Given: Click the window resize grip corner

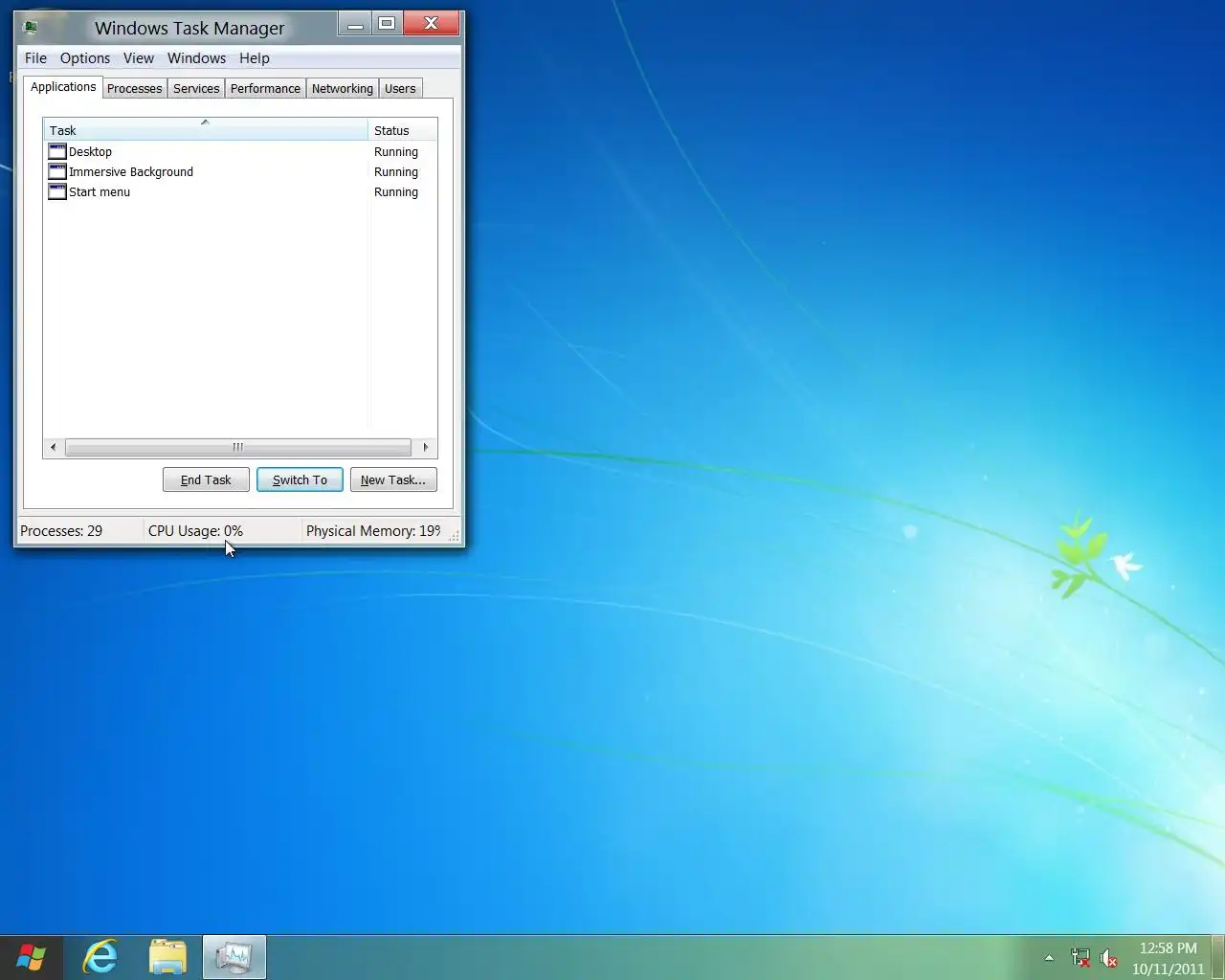Looking at the screenshot, I should pos(454,536).
